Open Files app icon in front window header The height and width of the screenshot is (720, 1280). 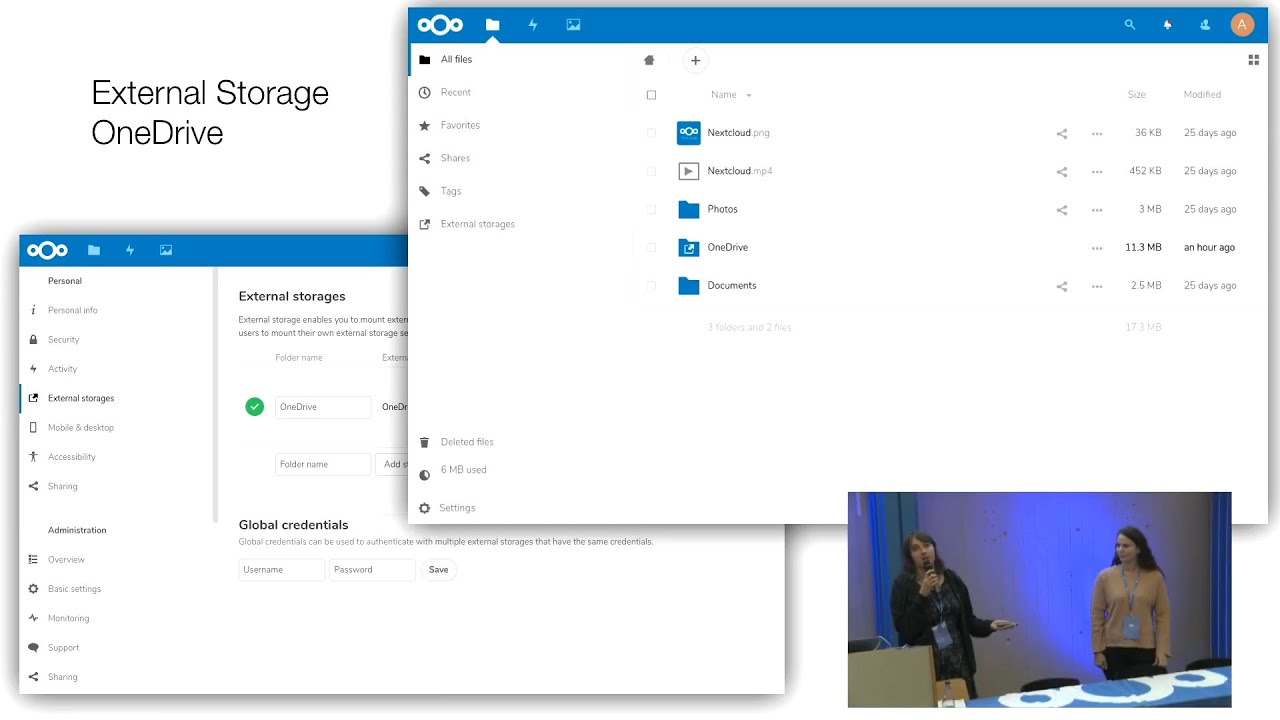(x=492, y=25)
